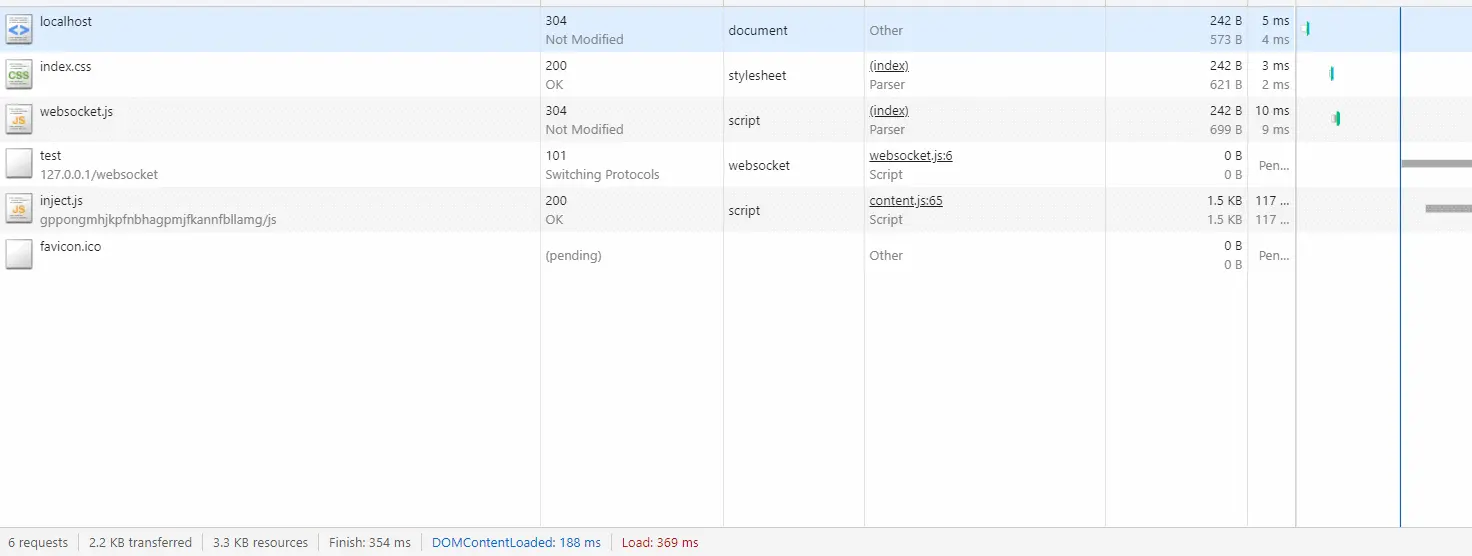Click the inject.js script file icon

[x=19, y=210]
